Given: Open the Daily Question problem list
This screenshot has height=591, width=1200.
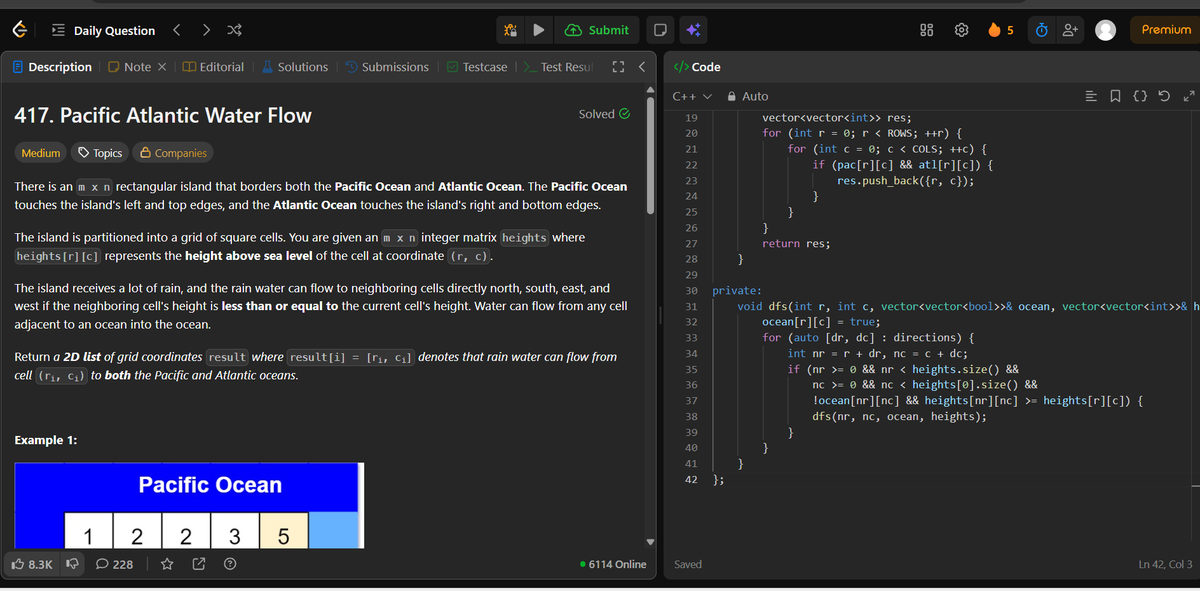Looking at the screenshot, I should pyautogui.click(x=105, y=31).
